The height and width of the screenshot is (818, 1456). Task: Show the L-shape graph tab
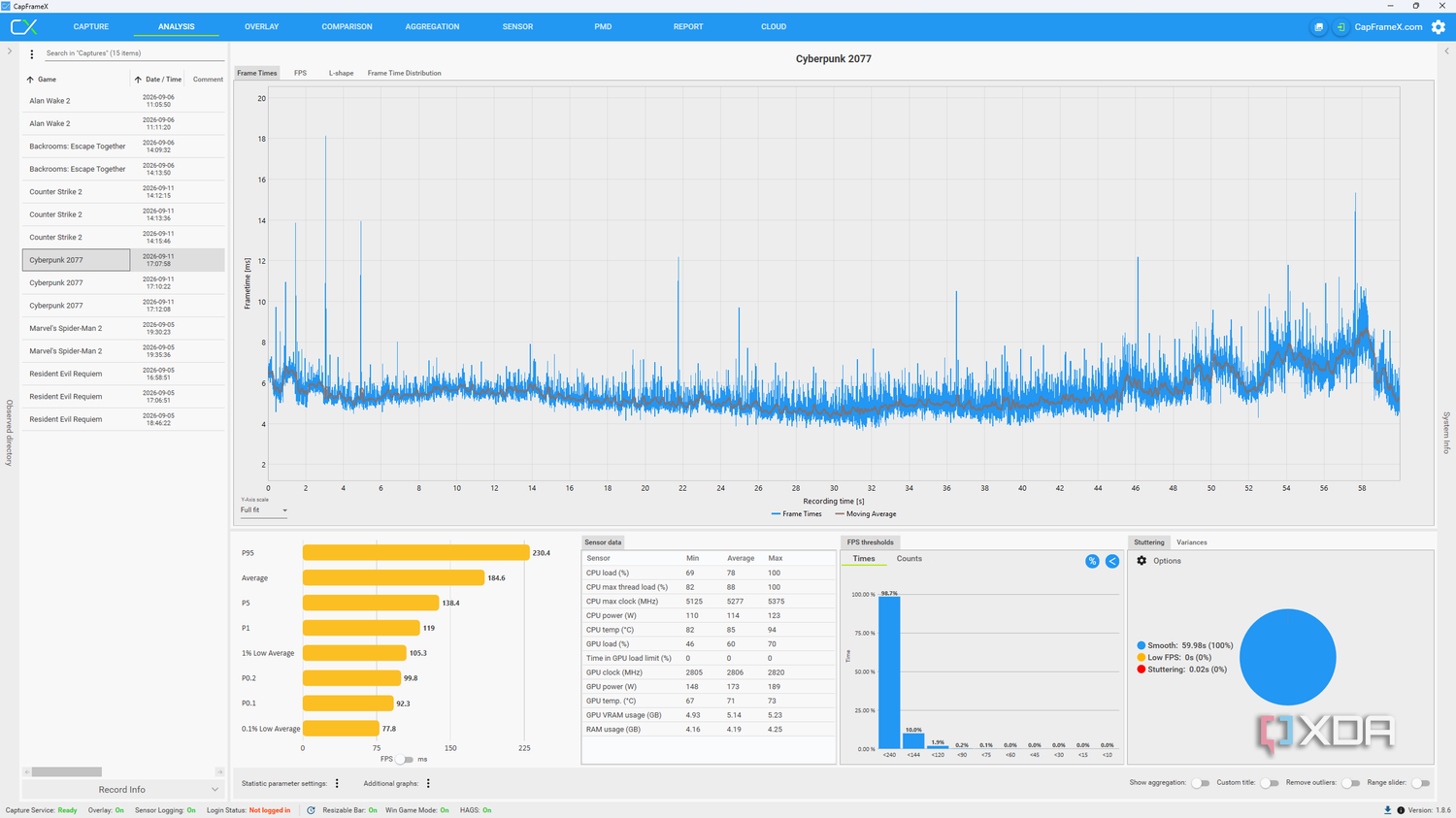(341, 73)
